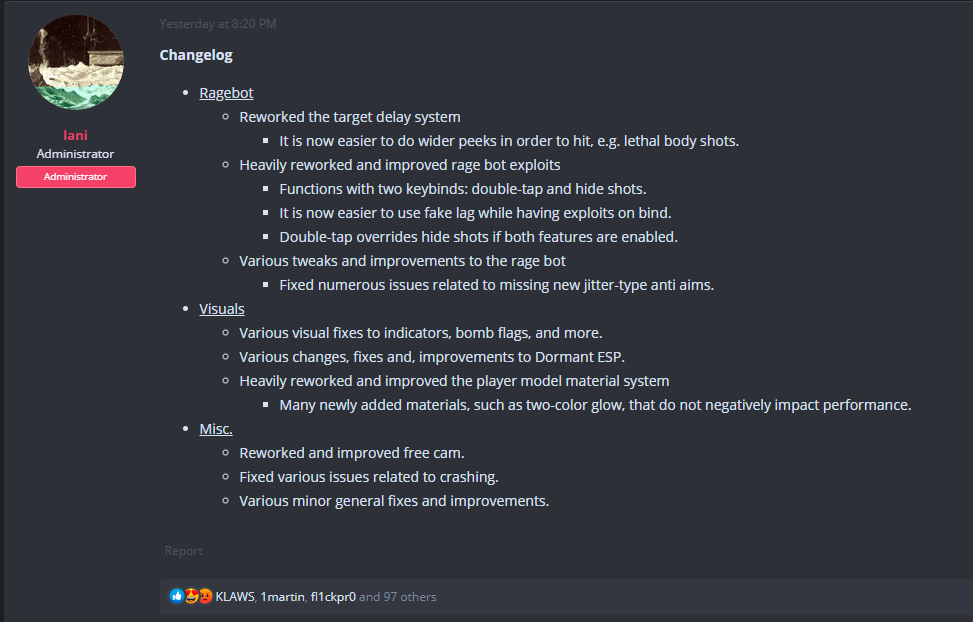The image size is (973, 622).
Task: Click the underlined Ragebot heading
Action: (x=226, y=93)
